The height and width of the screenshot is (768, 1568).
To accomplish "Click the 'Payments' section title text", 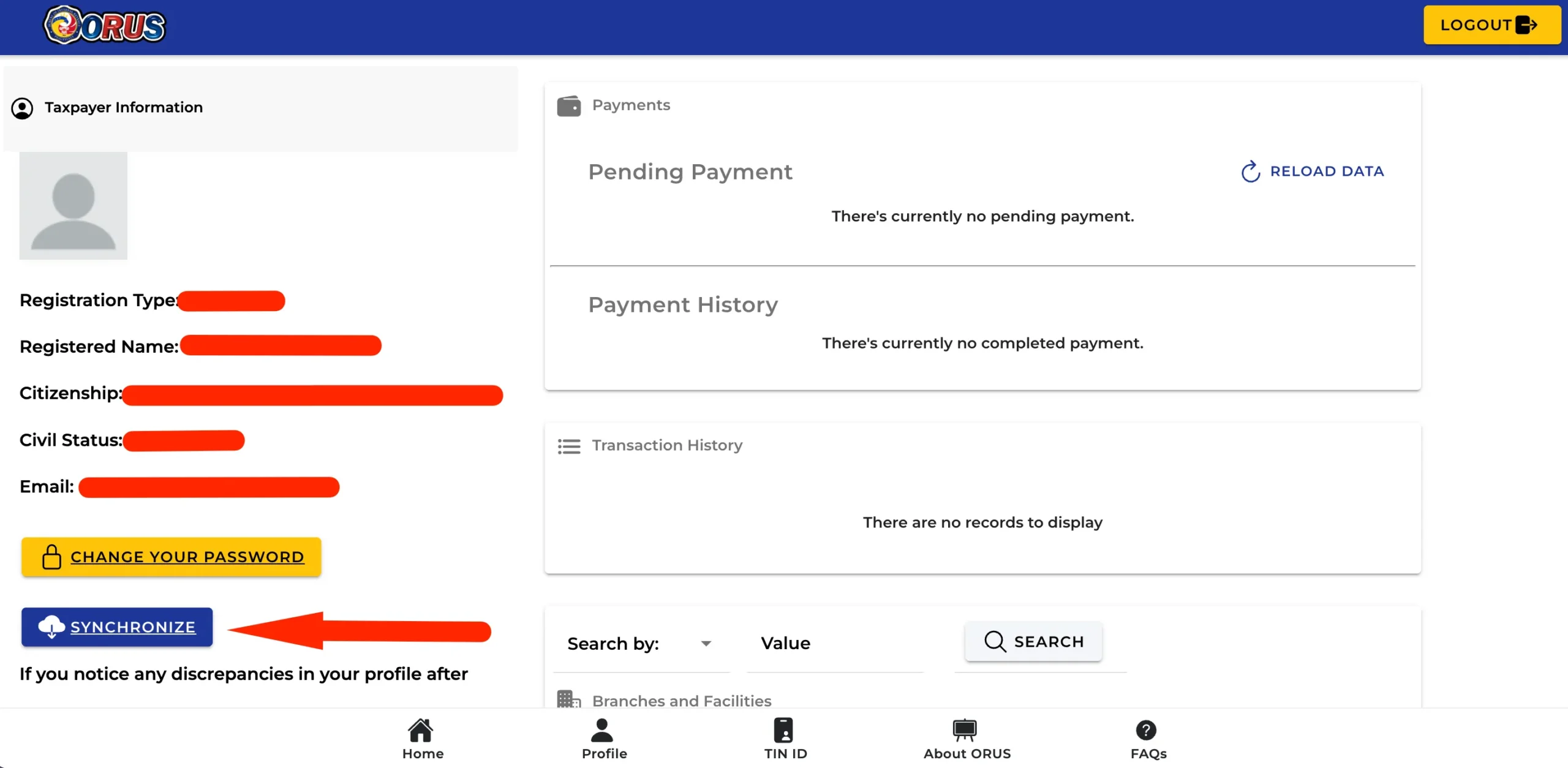I will click(x=631, y=105).
